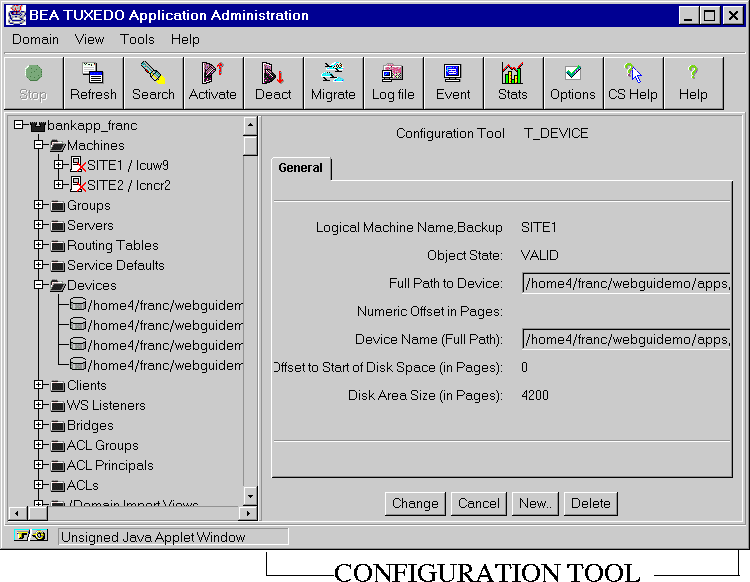Open the Help menu
This screenshot has width=750, height=582.
tap(185, 40)
